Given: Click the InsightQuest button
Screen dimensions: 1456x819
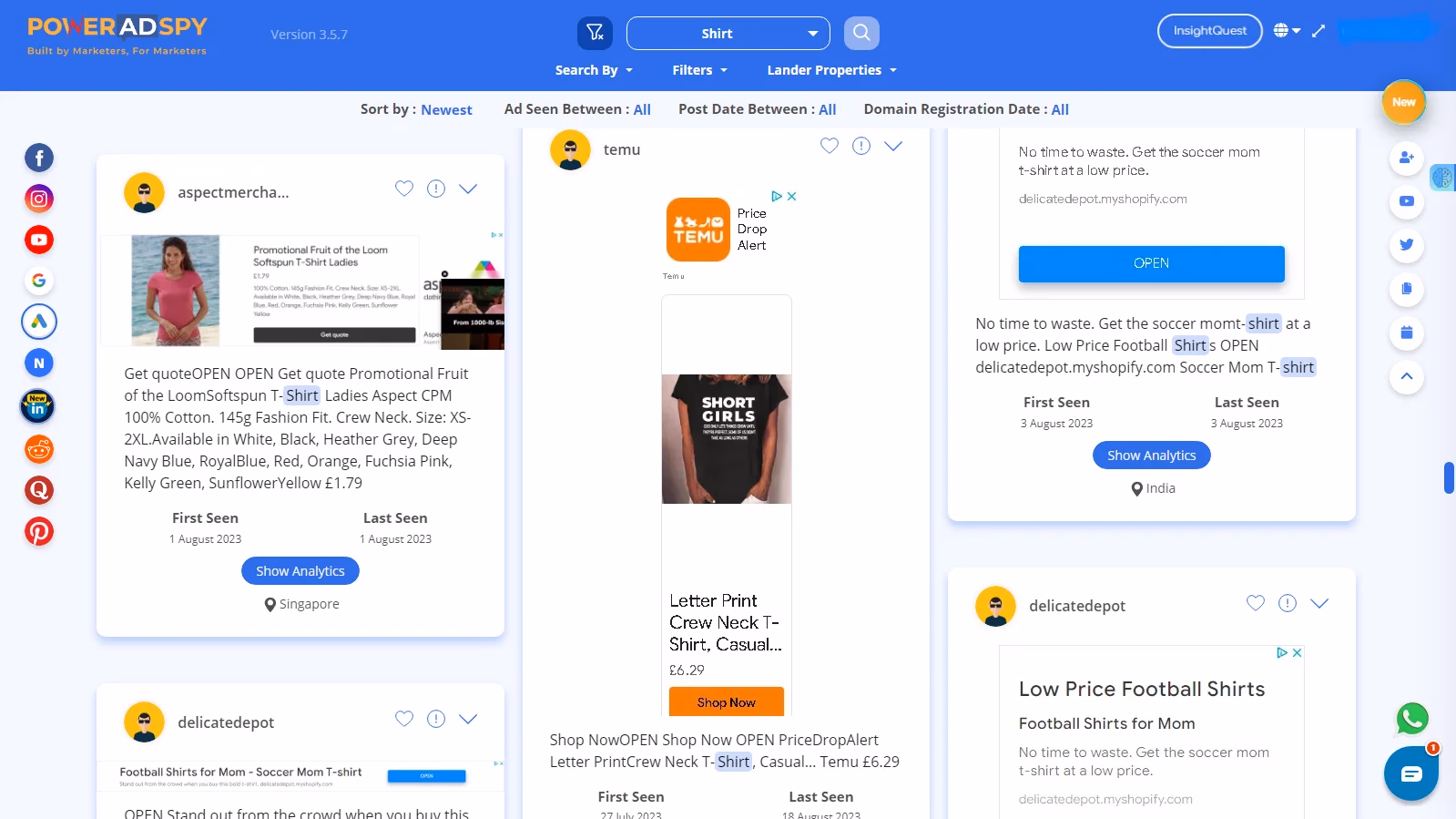Looking at the screenshot, I should click(x=1209, y=31).
